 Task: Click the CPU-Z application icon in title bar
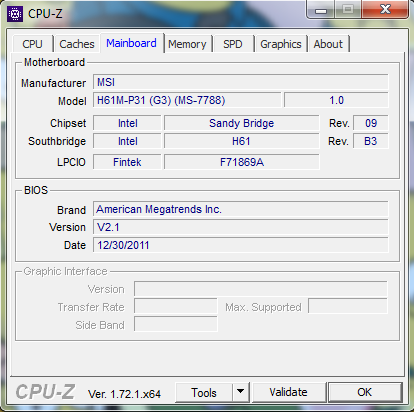pyautogui.click(x=15, y=14)
